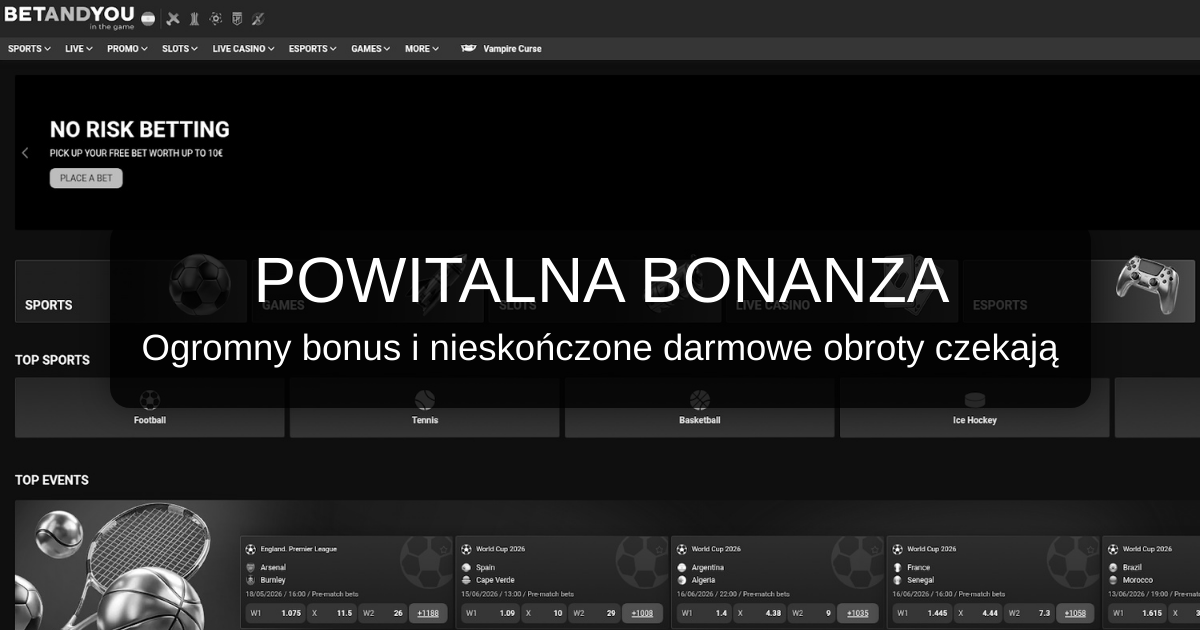Screen dimensions: 1200x630
Task: Click the bat icon next to Vampire Curse
Action: pyautogui.click(x=468, y=48)
